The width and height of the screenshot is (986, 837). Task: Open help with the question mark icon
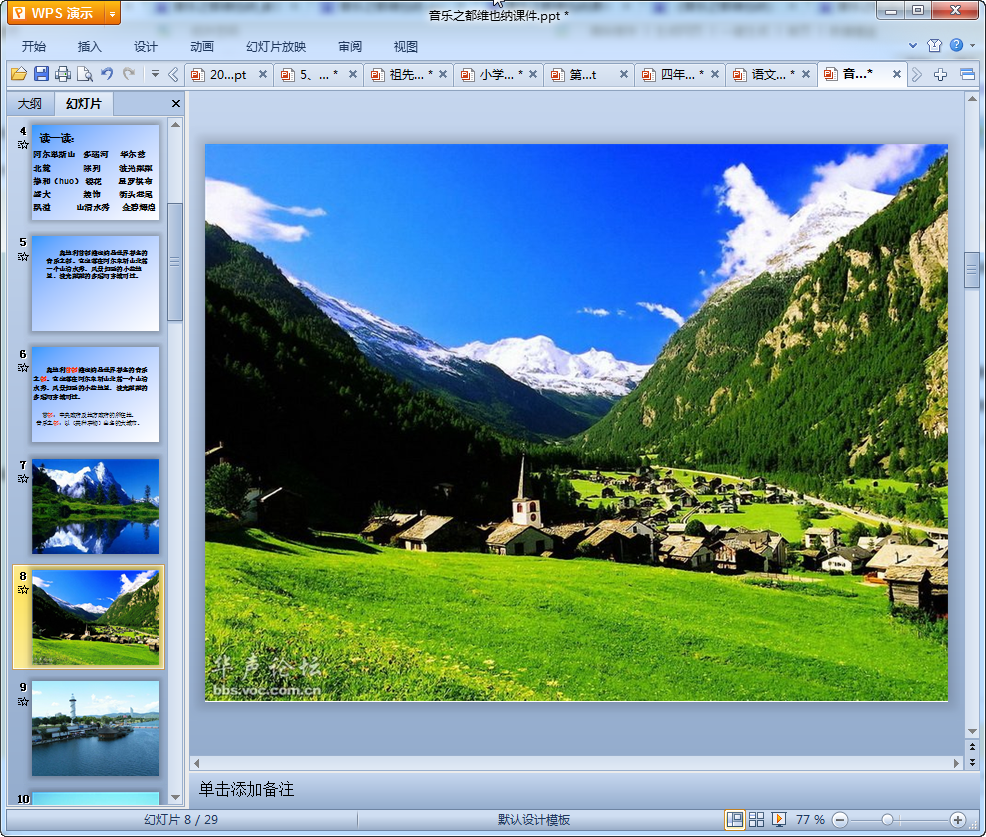(x=956, y=45)
